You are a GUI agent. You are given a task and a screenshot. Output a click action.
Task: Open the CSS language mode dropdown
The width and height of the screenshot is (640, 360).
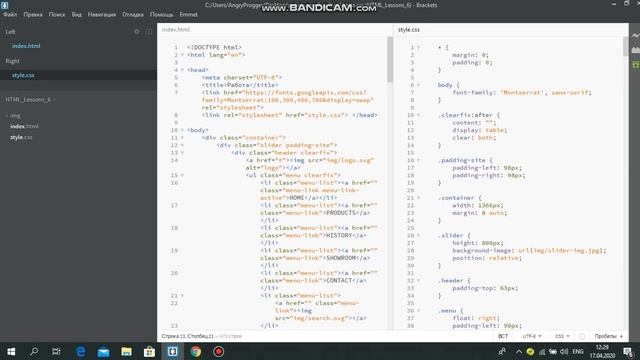562,336
